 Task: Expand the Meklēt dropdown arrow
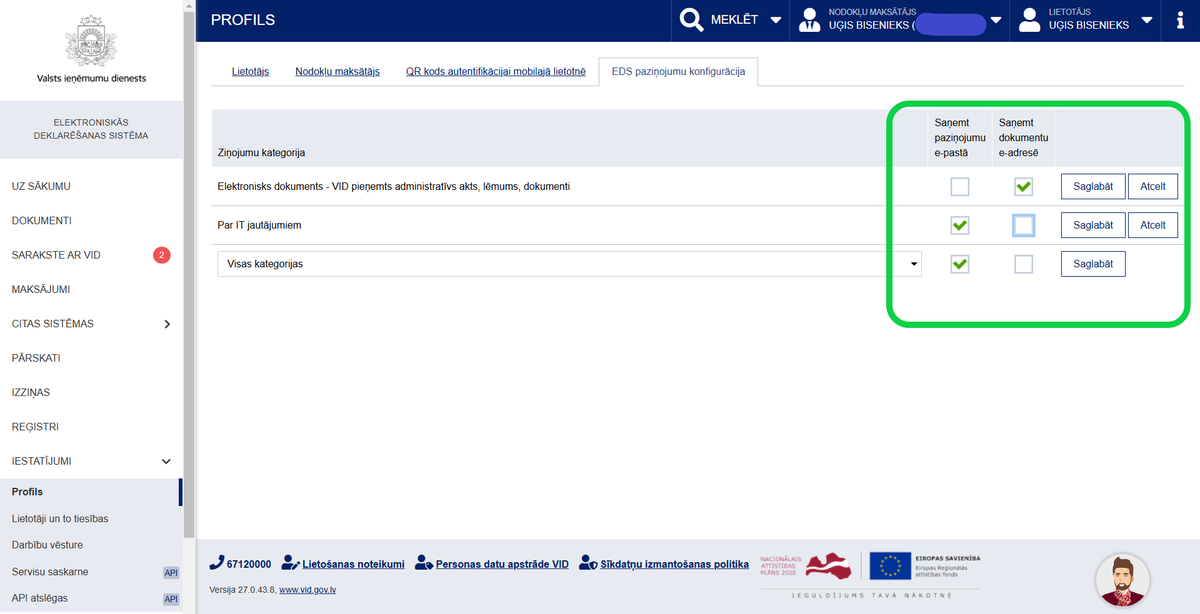pyautogui.click(x=775, y=20)
